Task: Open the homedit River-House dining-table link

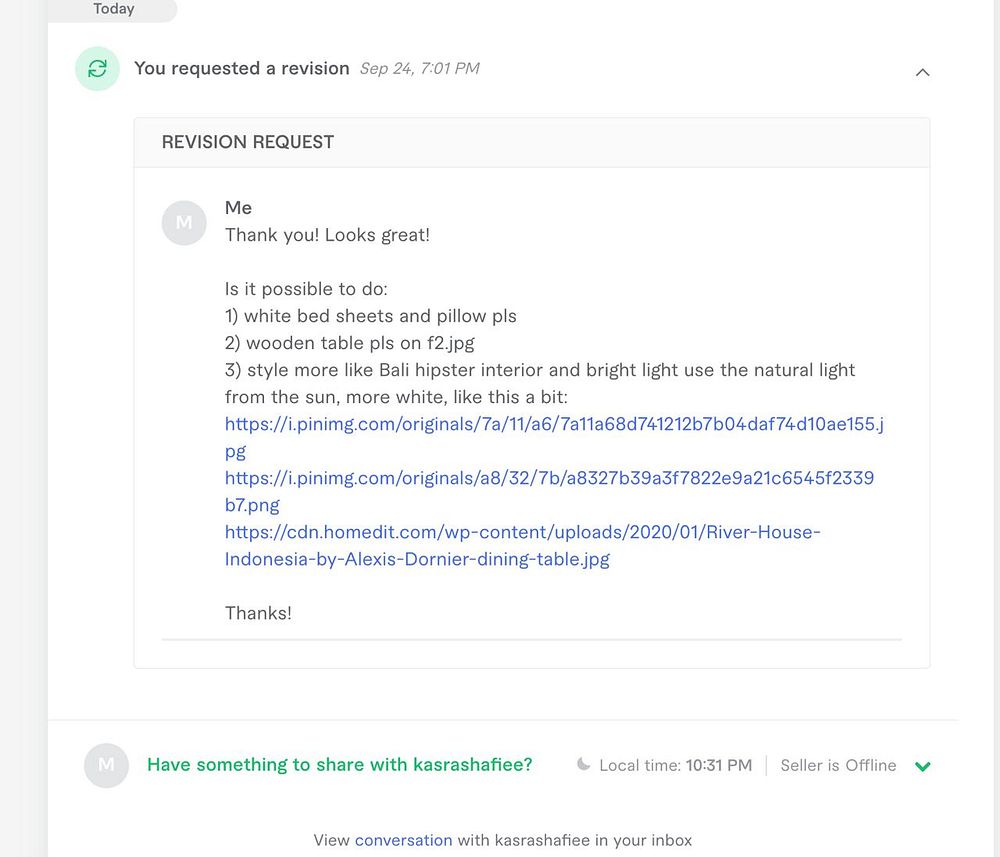Action: (x=522, y=532)
